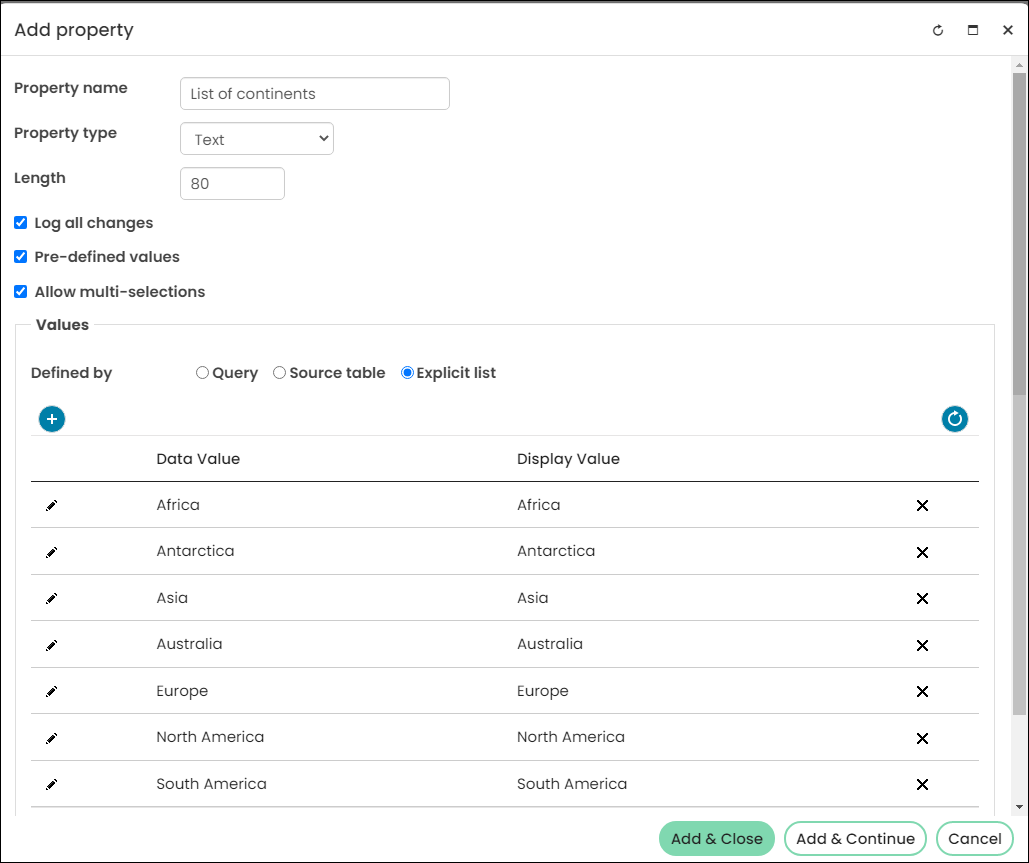Select the Africa data value cell
The height and width of the screenshot is (863, 1029).
[178, 505]
